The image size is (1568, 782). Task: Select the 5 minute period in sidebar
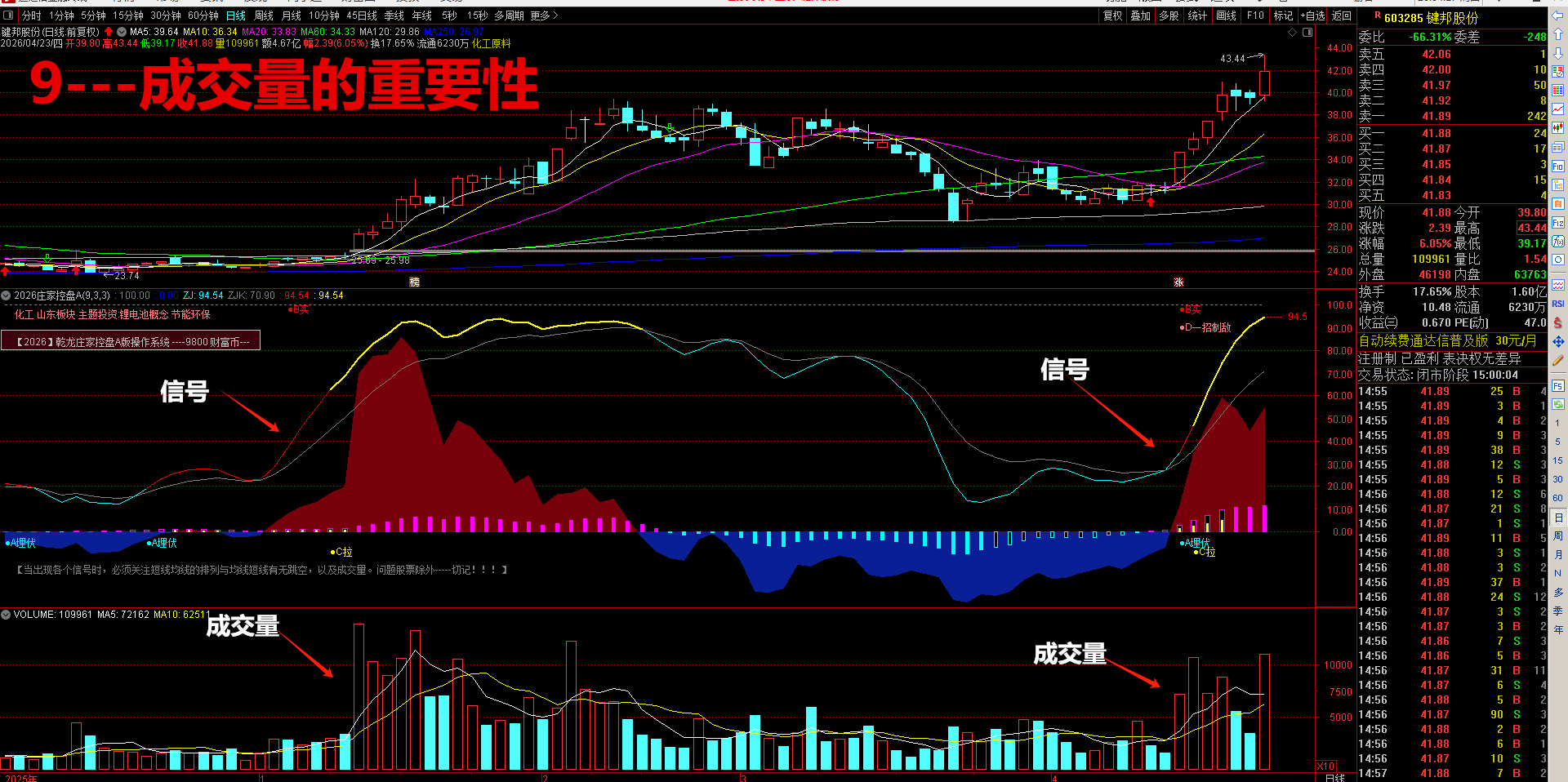point(1557,442)
